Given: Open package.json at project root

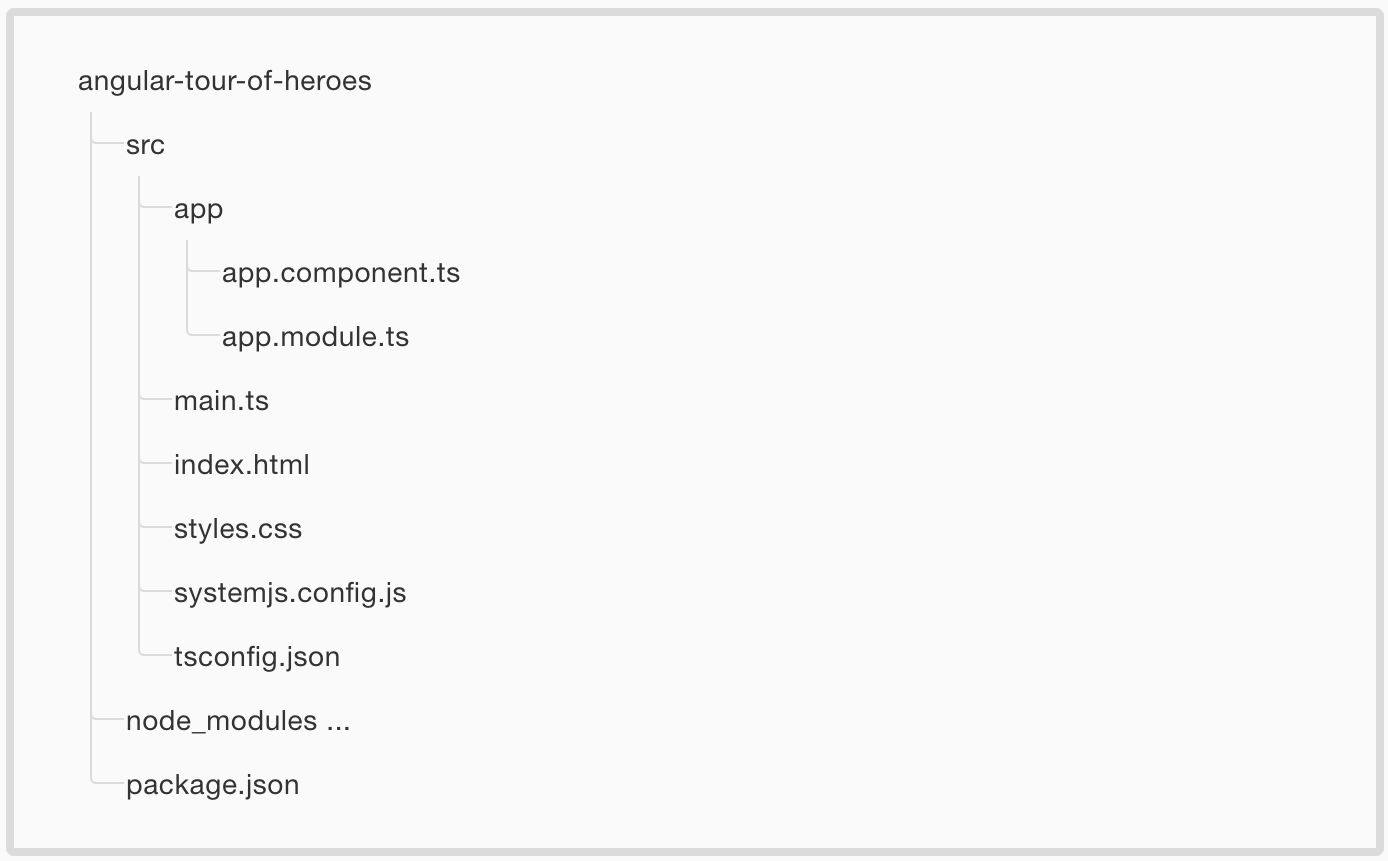Looking at the screenshot, I should (x=213, y=785).
